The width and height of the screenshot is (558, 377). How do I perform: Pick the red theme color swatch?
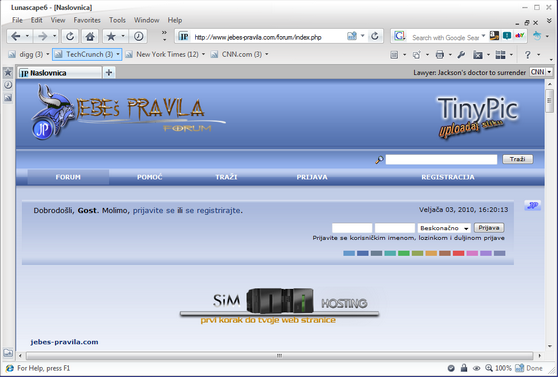click(458, 253)
